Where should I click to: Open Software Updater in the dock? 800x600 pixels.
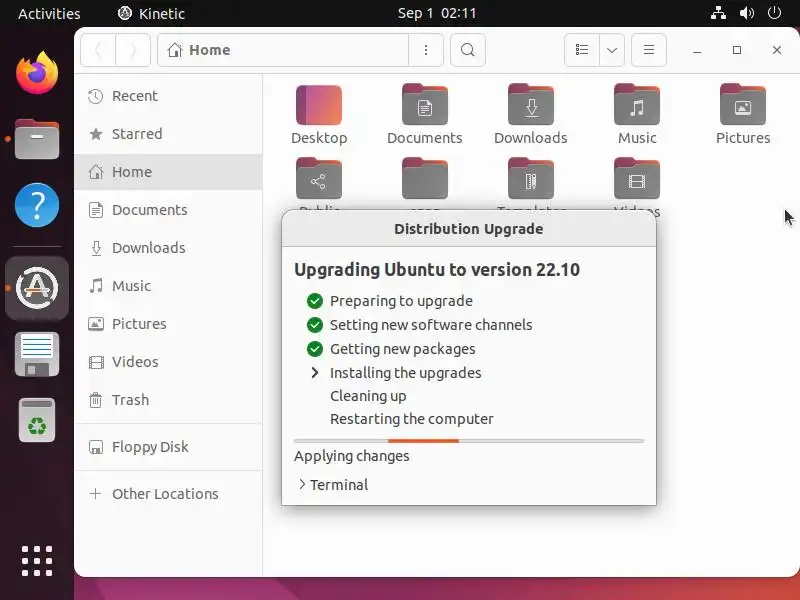click(37, 288)
